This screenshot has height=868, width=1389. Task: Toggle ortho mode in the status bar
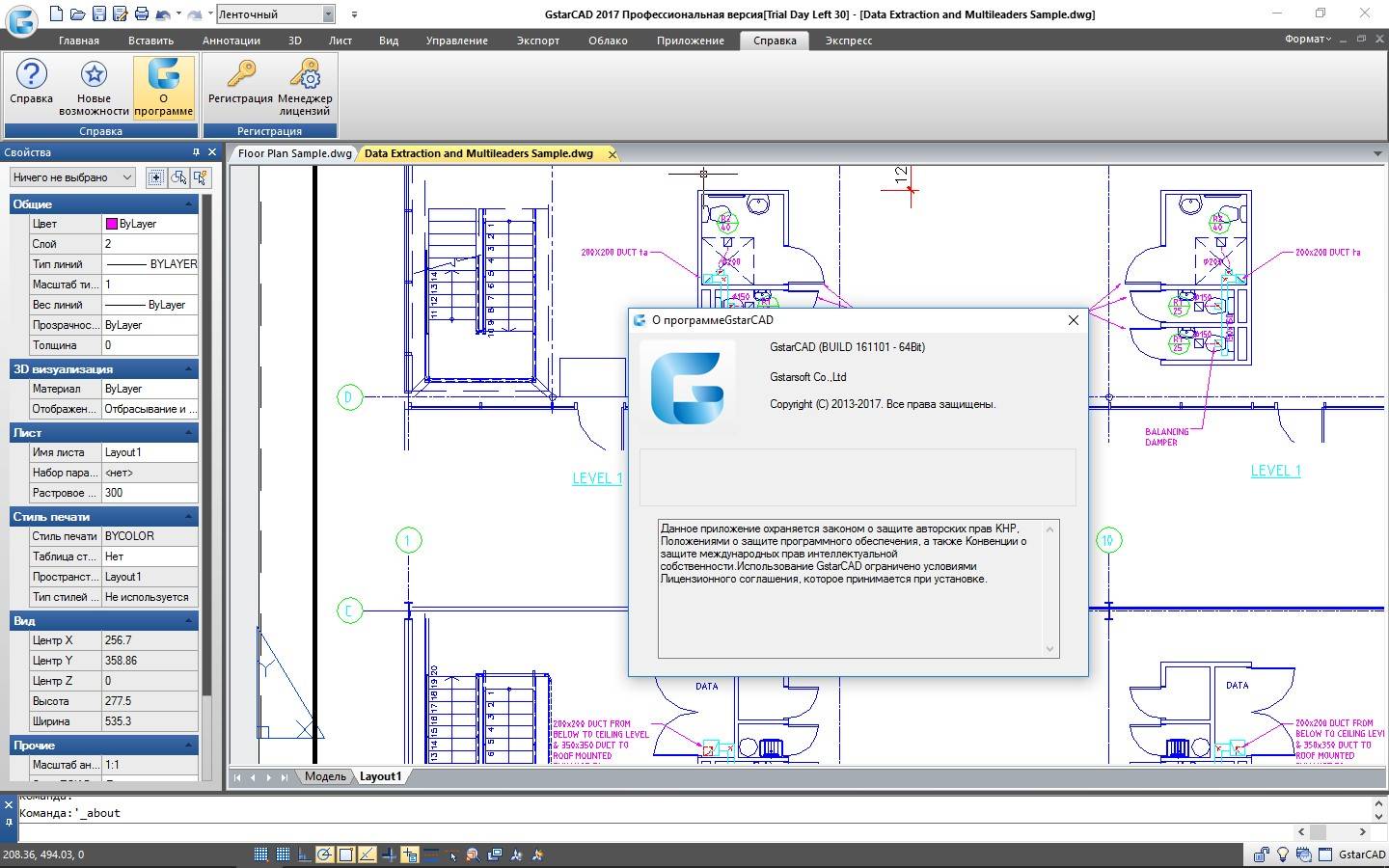coord(304,854)
